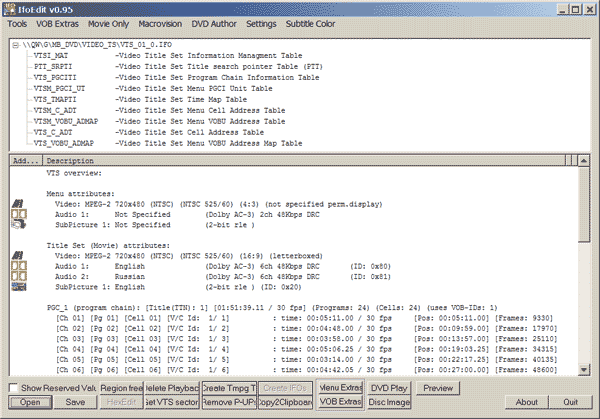Click the Add... column header
This screenshot has height=419, width=600.
tap(26, 161)
